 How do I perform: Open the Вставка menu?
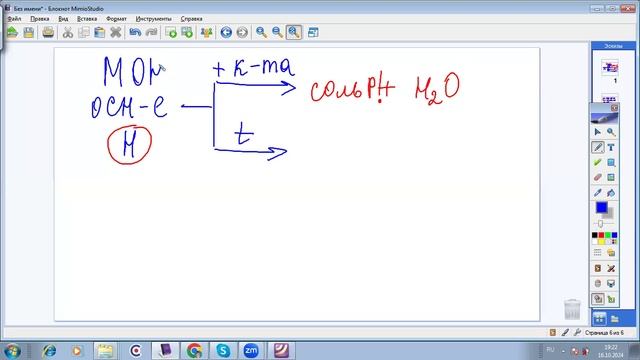87,19
